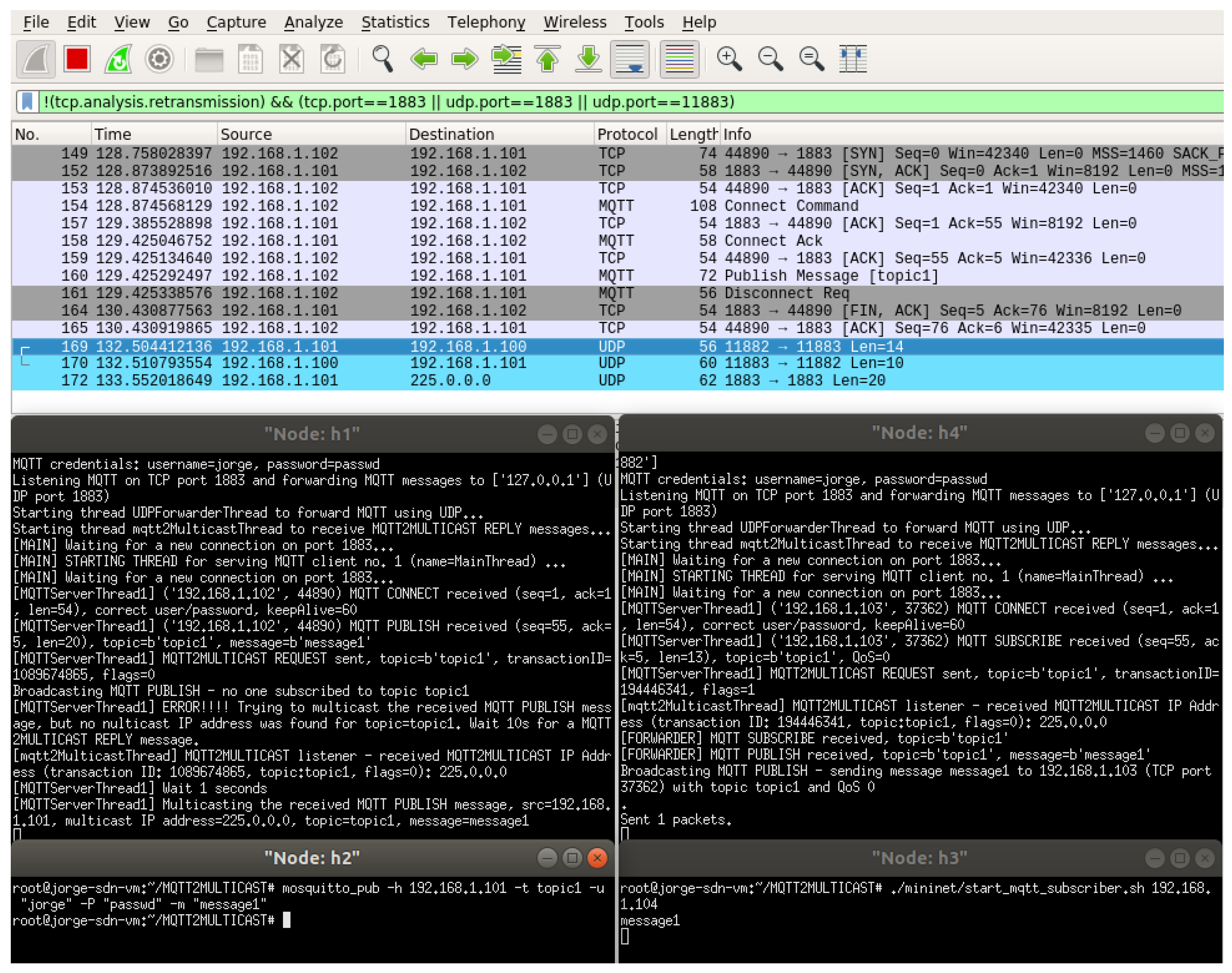
Task: Sort packets by Time column header
Action: (113, 135)
